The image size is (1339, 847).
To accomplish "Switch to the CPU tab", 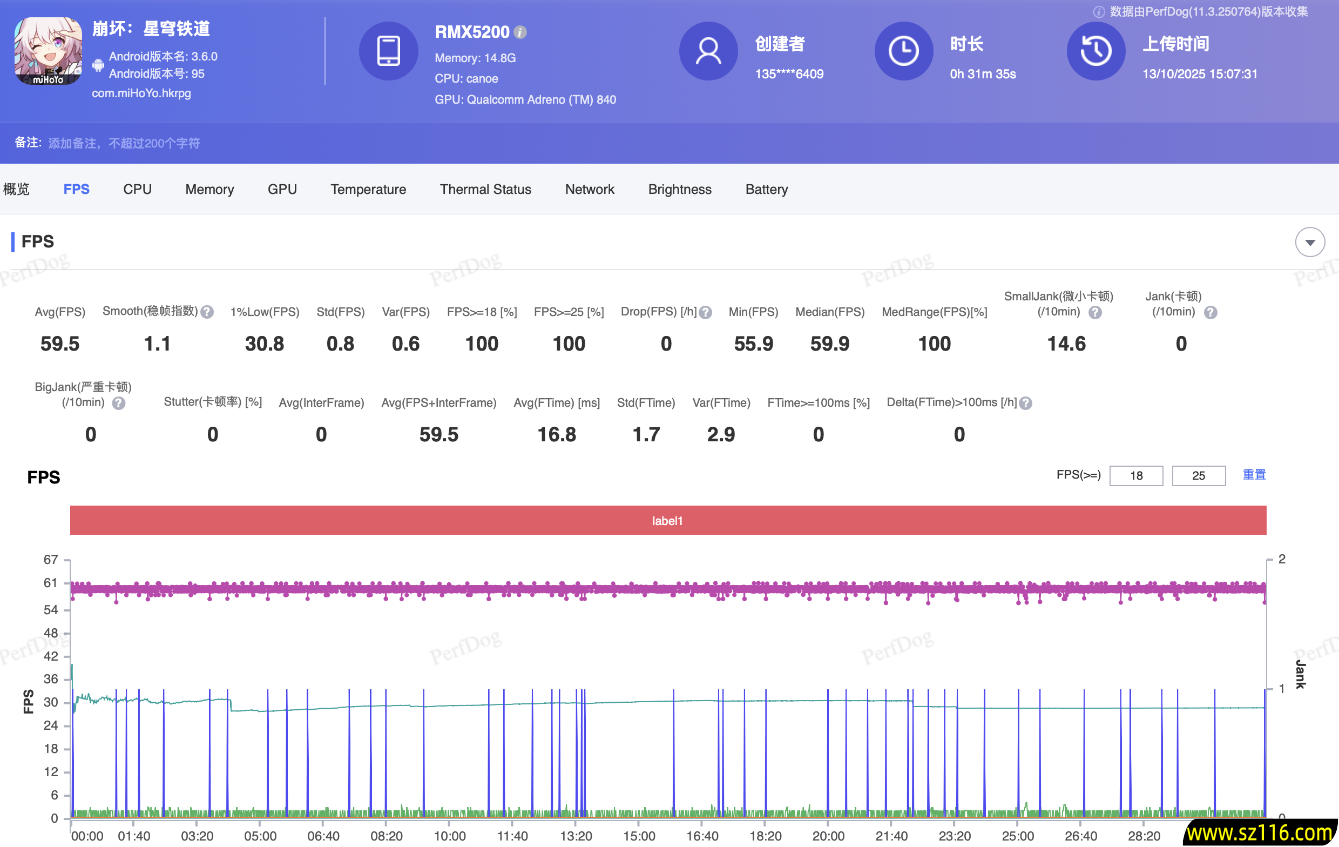I will 137,189.
